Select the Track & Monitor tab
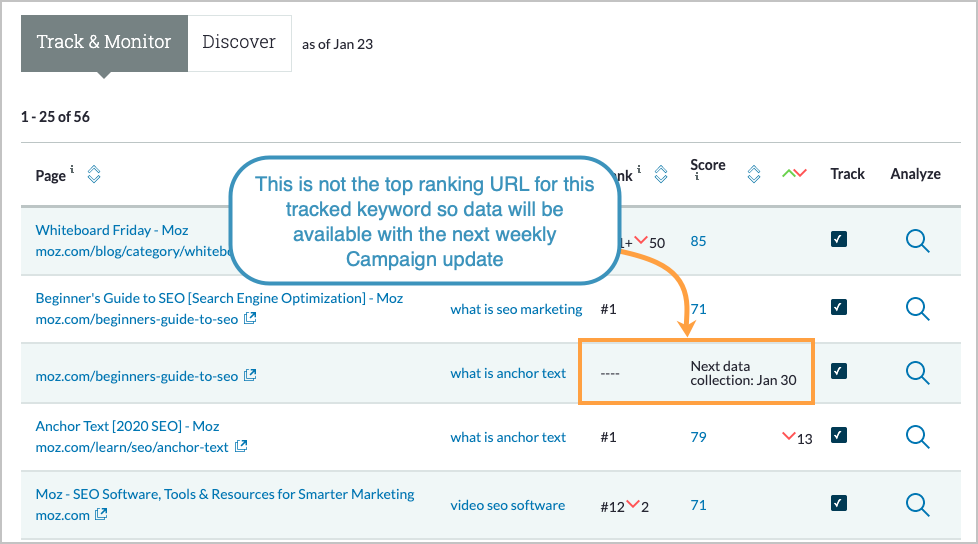Screen dimensions: 978x544 coord(104,43)
